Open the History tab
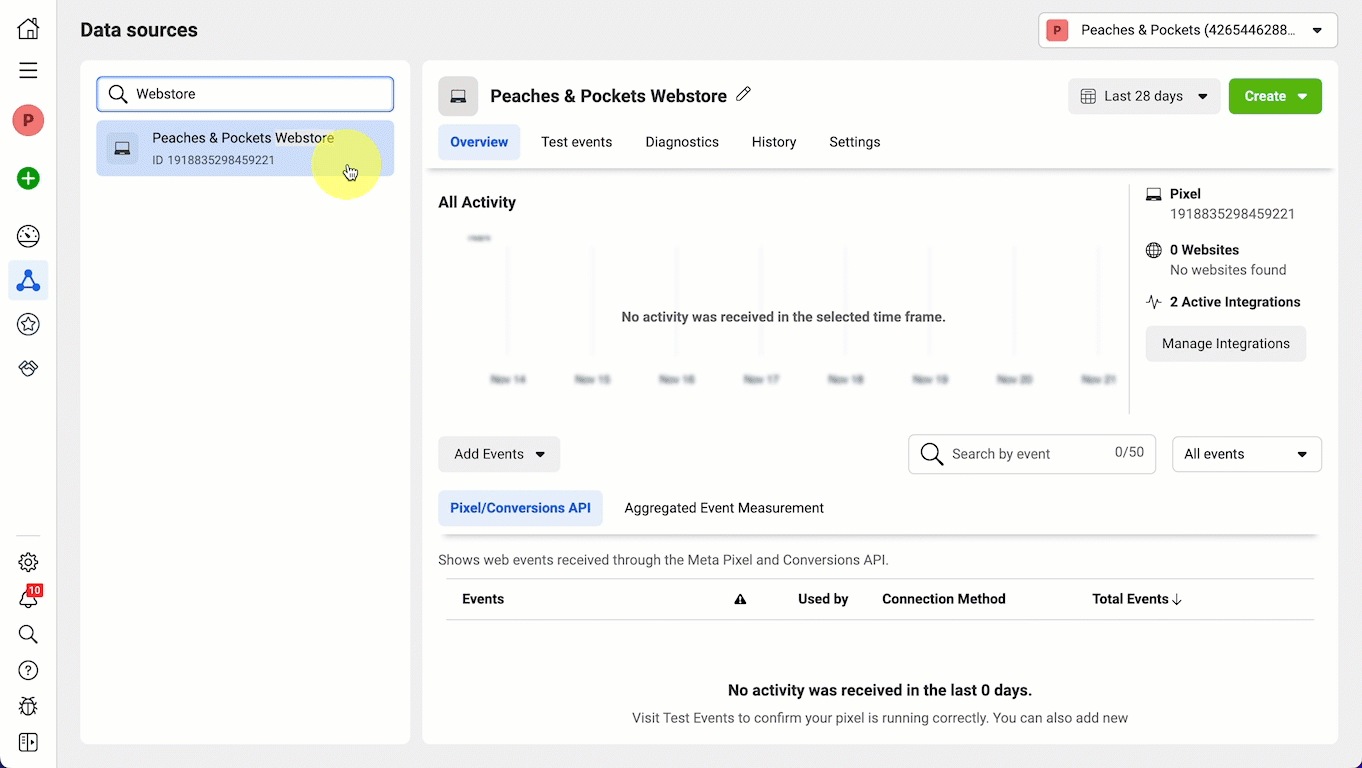The width and height of the screenshot is (1362, 768). click(774, 142)
